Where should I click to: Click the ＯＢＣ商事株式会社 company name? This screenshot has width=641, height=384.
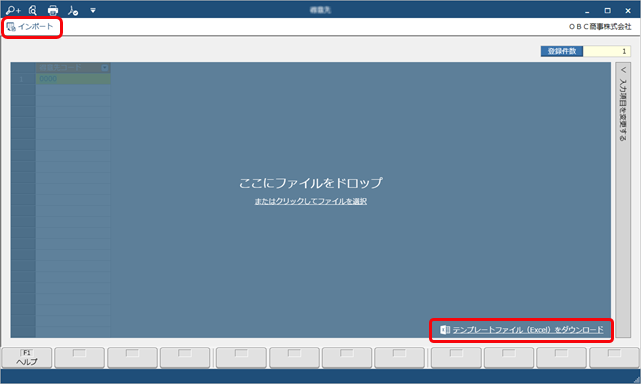tap(600, 27)
